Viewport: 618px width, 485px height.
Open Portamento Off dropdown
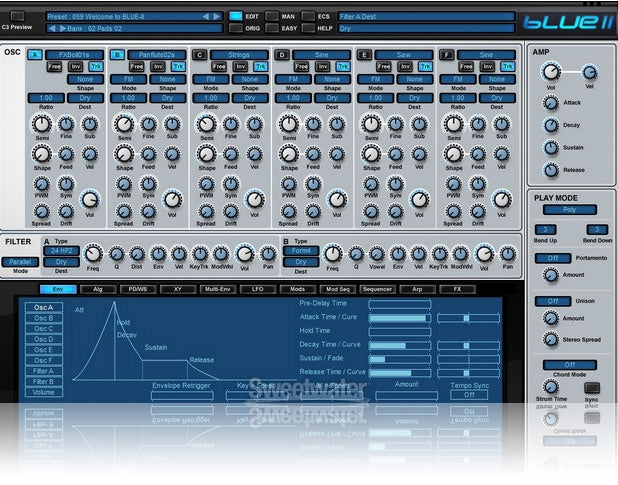pyautogui.click(x=553, y=258)
